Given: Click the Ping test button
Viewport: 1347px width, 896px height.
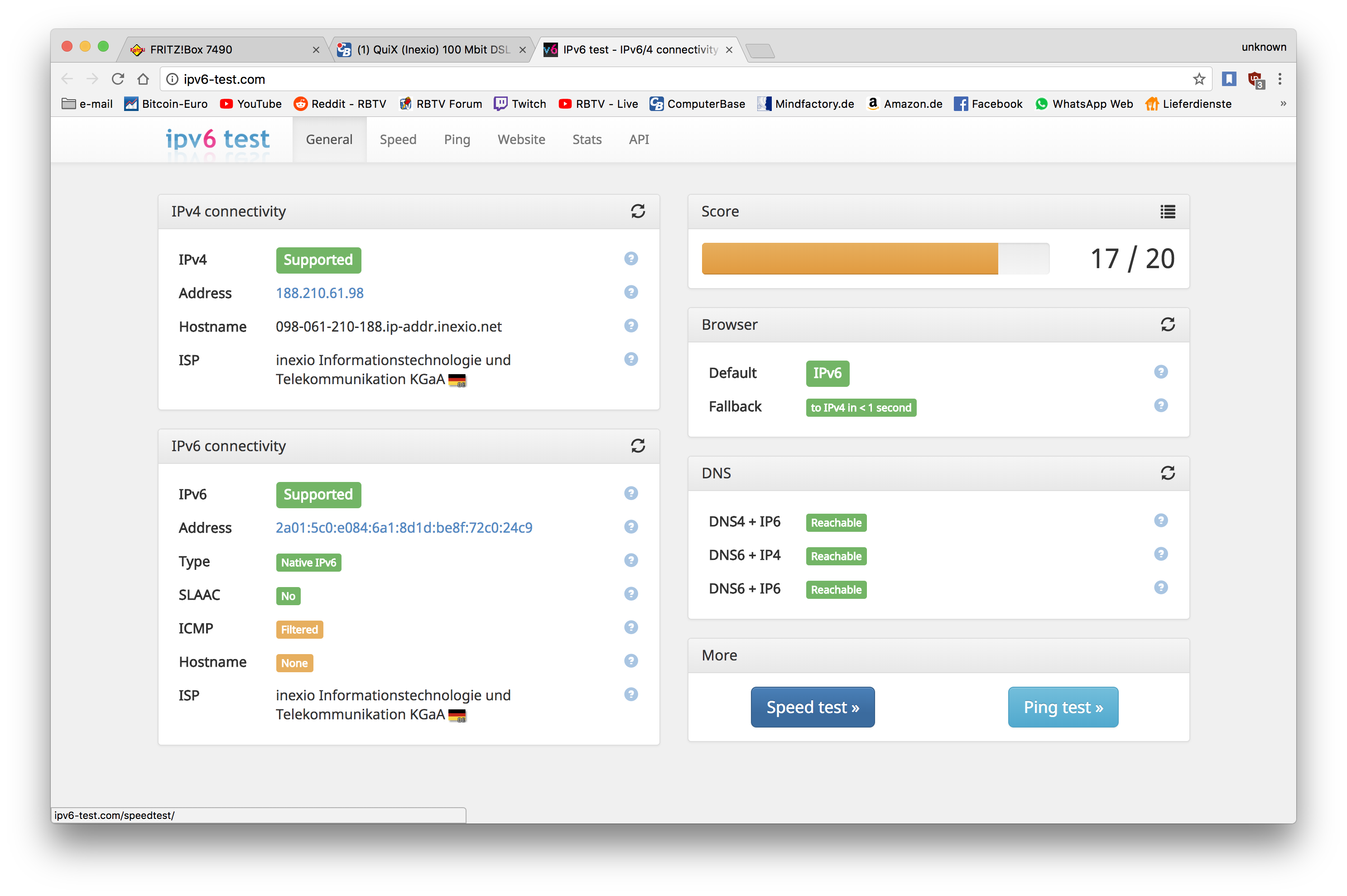Looking at the screenshot, I should click(1063, 707).
